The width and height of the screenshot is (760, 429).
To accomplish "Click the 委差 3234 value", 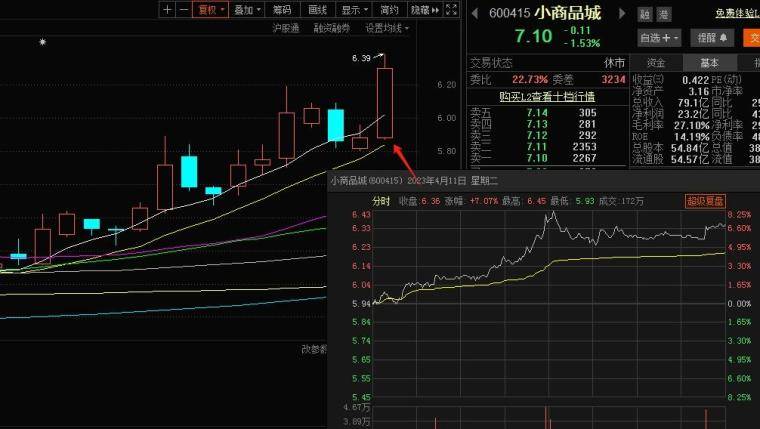I will click(613, 79).
